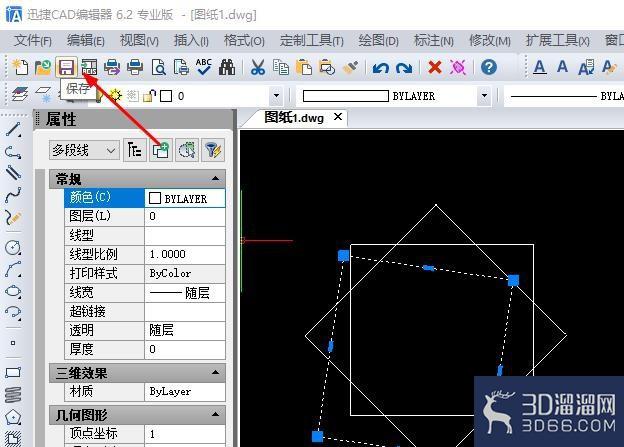Click the underlined A text icon
This screenshot has height=447, width=624.
tap(540, 67)
